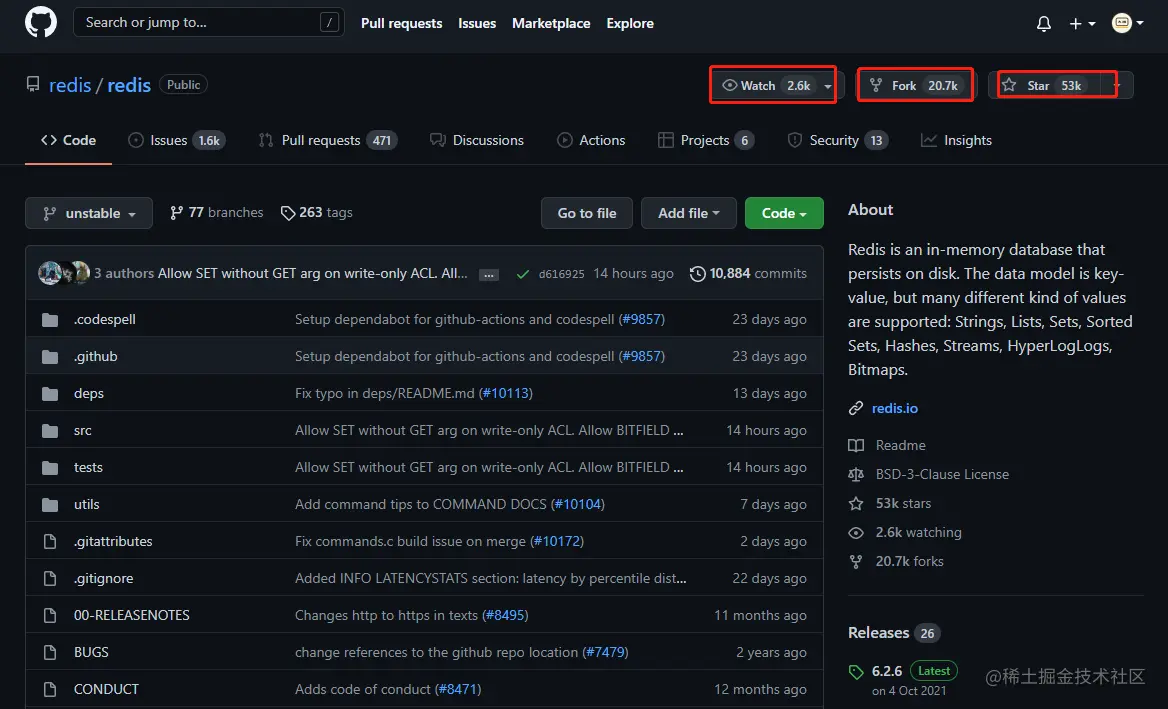Open the src folder
1168x709 pixels.
(x=83, y=430)
